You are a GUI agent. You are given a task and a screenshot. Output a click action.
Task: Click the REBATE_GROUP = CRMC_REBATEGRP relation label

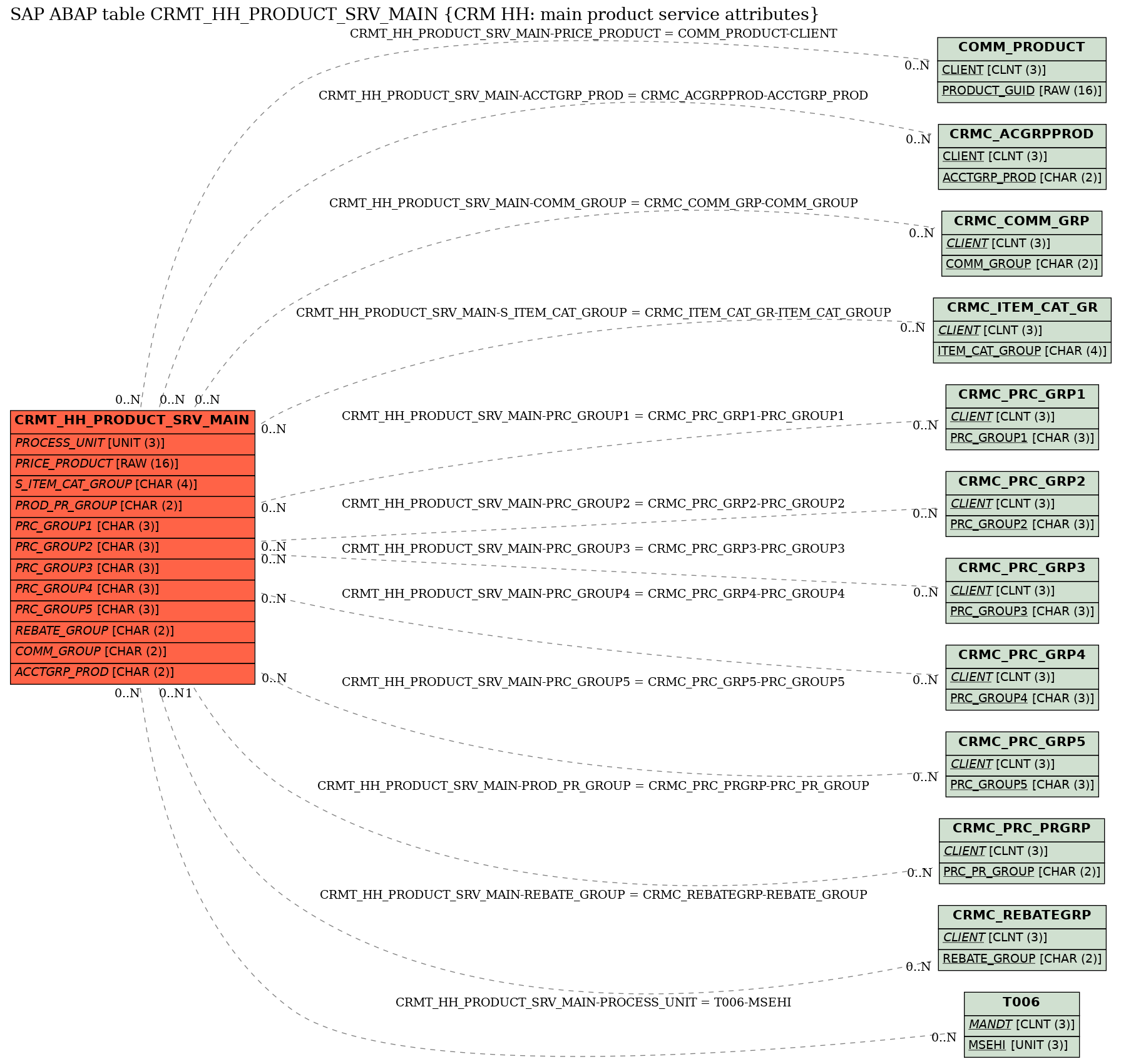pyautogui.click(x=593, y=895)
